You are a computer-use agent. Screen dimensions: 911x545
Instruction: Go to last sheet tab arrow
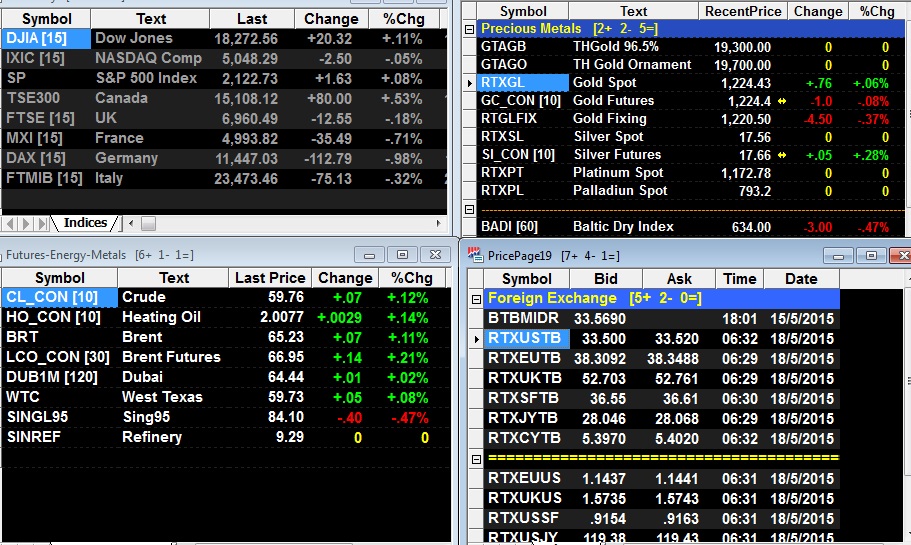click(x=42, y=224)
